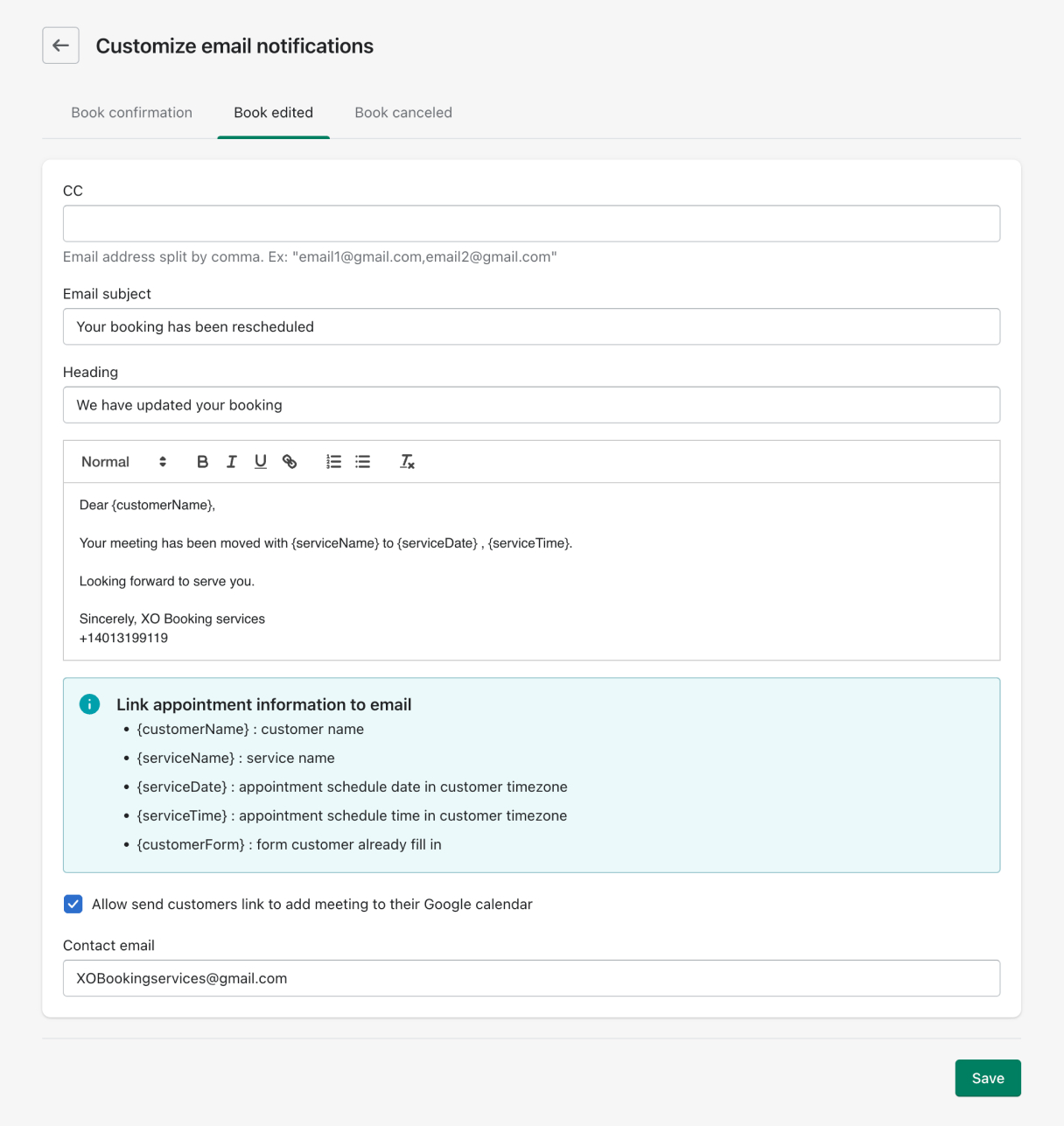Image resolution: width=1064 pixels, height=1126 pixels.
Task: Click the info icon in the banner
Action: click(x=89, y=704)
